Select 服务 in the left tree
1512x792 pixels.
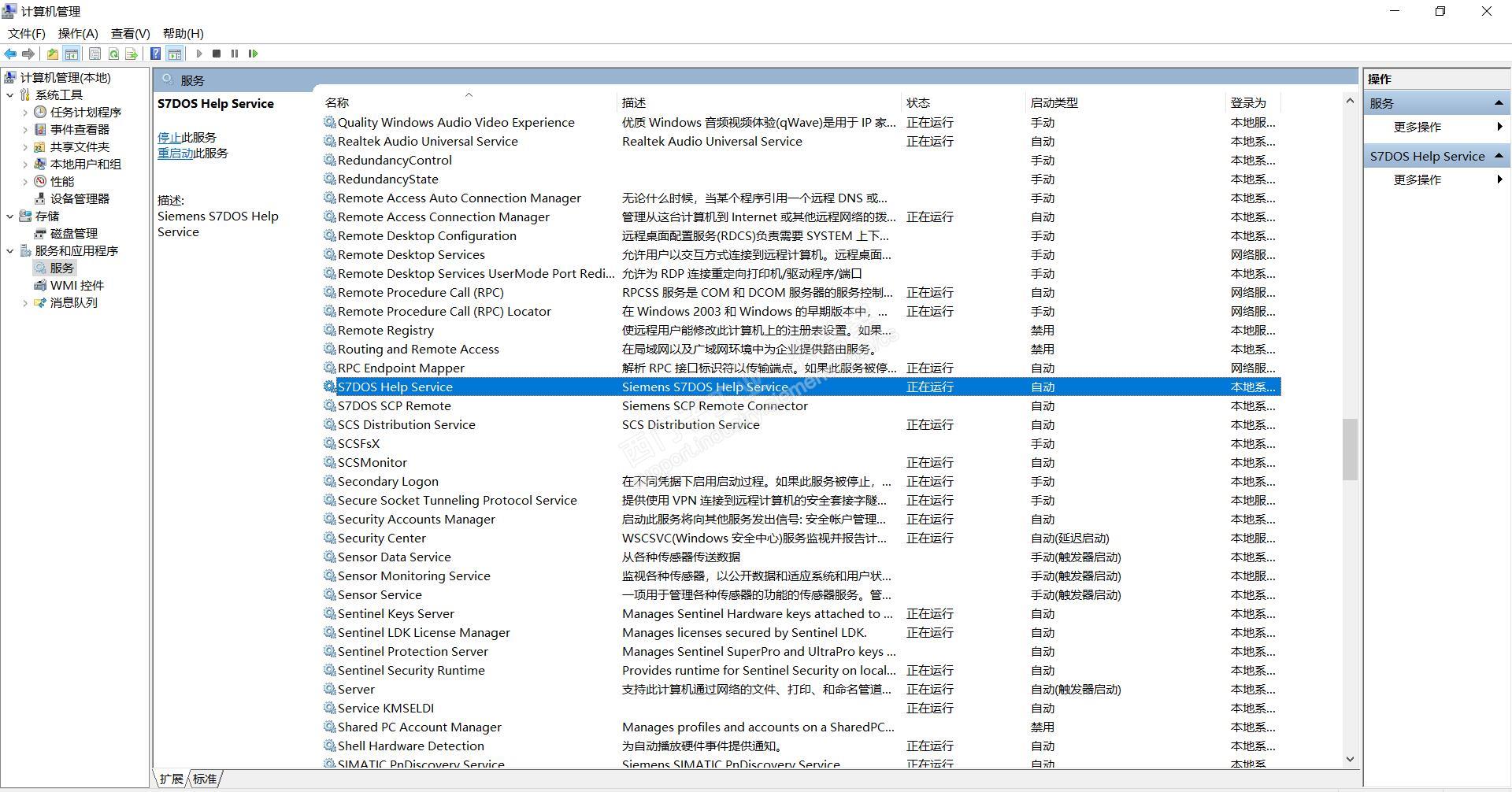[61, 268]
